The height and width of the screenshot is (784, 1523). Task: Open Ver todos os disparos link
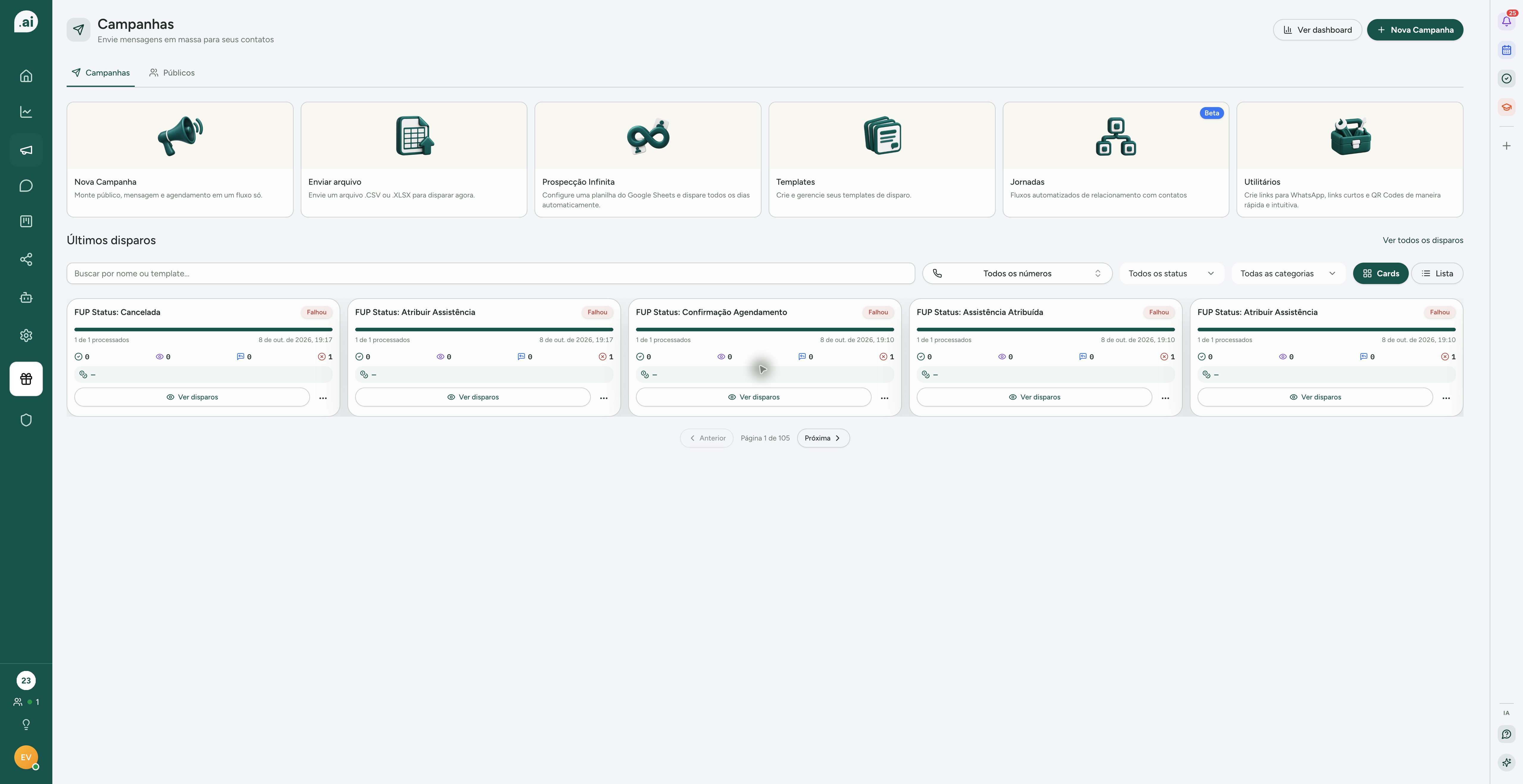1422,240
